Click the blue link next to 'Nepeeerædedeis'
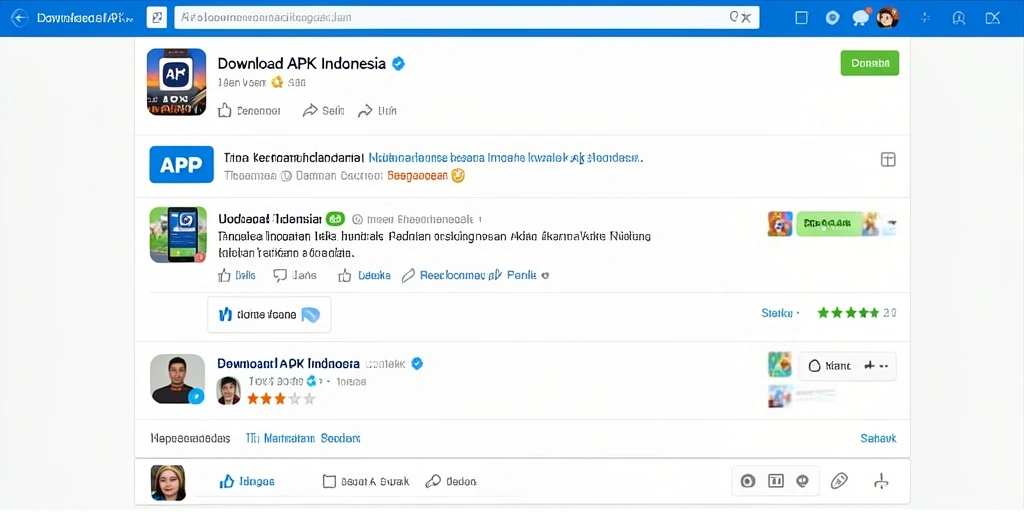1024x512 pixels. tap(303, 438)
